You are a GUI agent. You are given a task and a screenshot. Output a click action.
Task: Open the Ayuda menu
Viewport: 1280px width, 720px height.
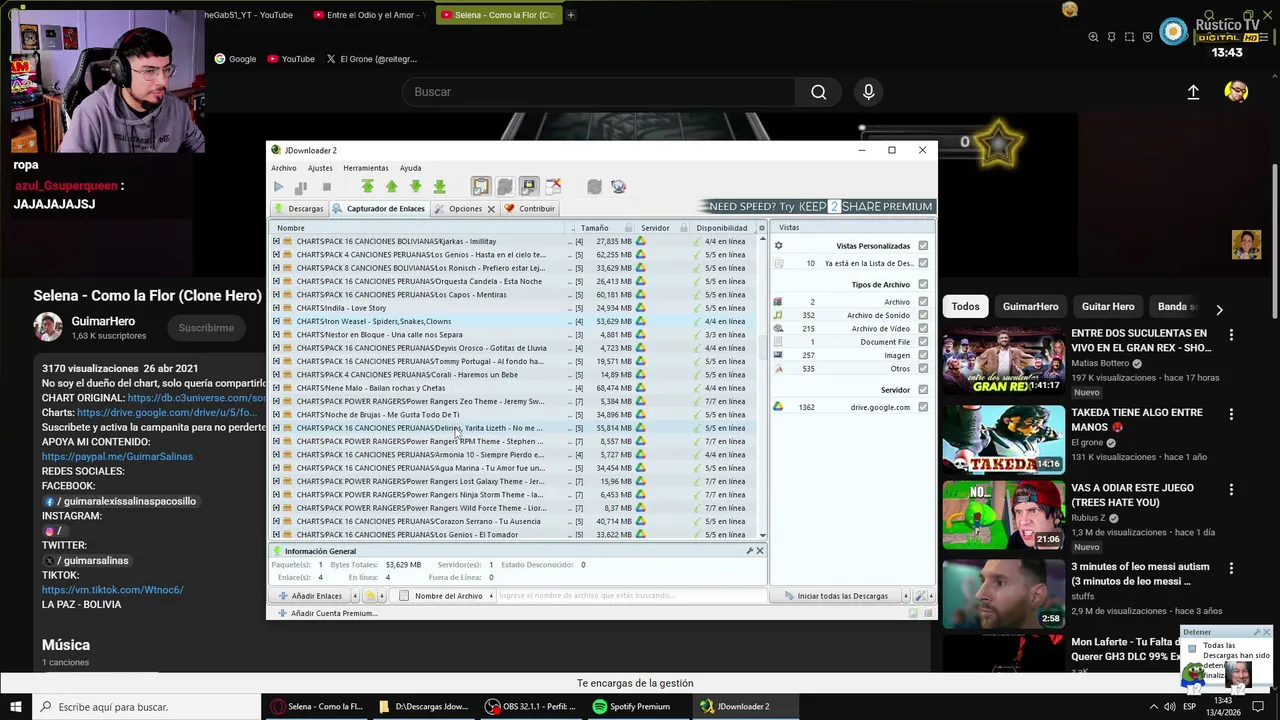click(x=411, y=168)
